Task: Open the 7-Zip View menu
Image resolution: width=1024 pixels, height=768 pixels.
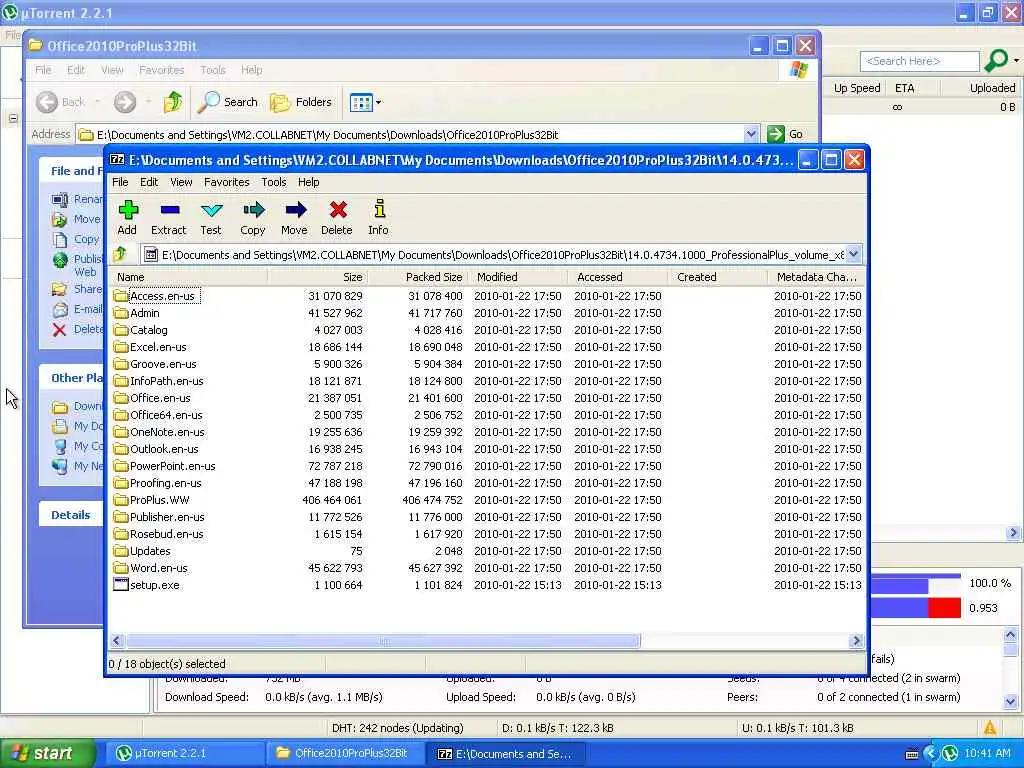Action: (181, 182)
